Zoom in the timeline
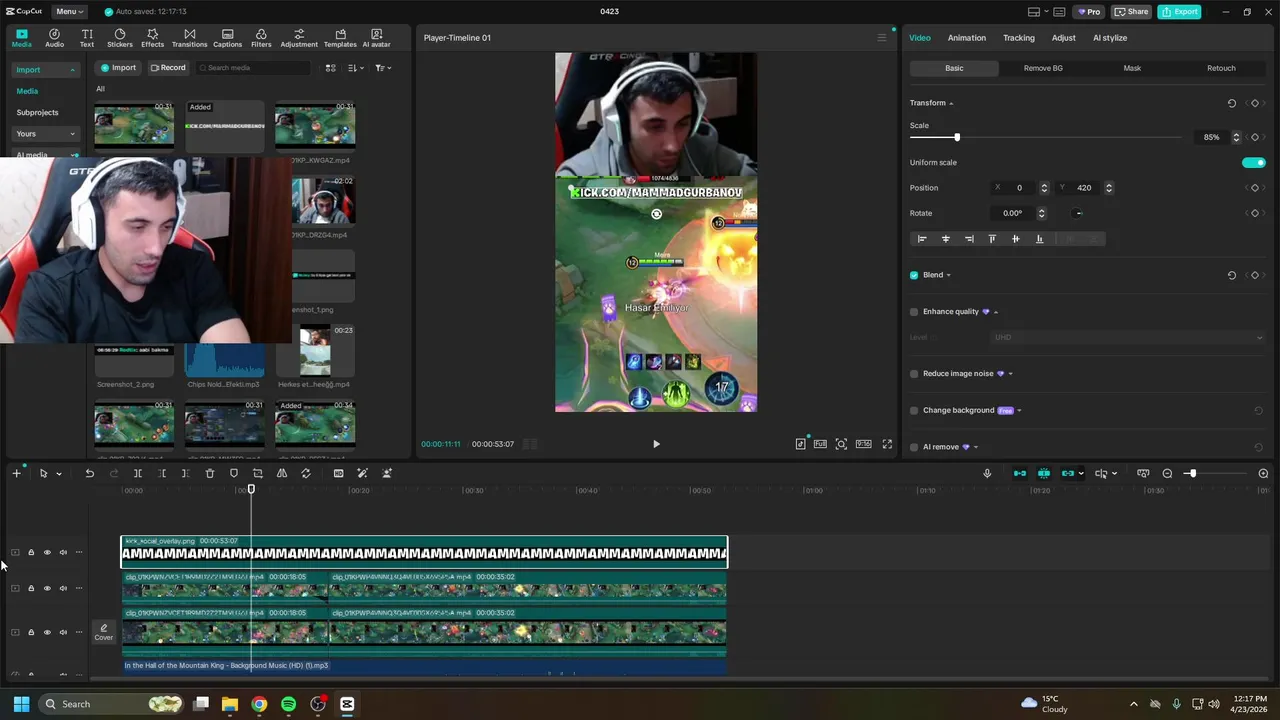1280x720 pixels. click(1263, 473)
